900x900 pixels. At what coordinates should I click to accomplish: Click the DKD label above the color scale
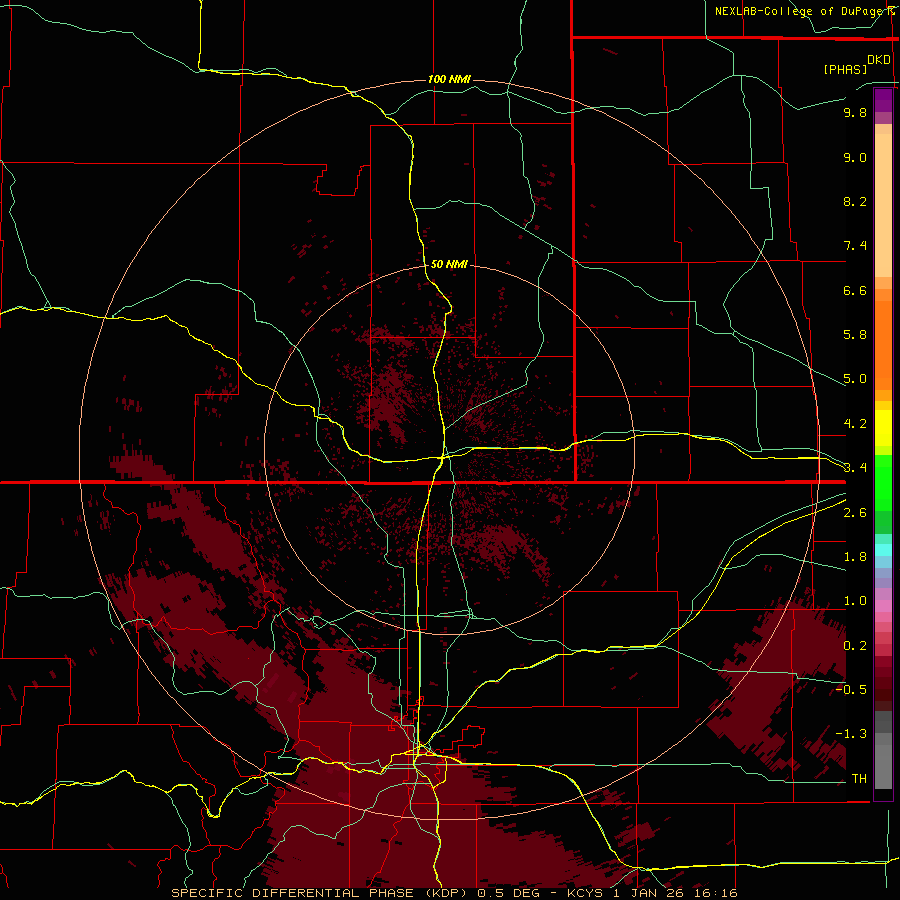point(879,60)
